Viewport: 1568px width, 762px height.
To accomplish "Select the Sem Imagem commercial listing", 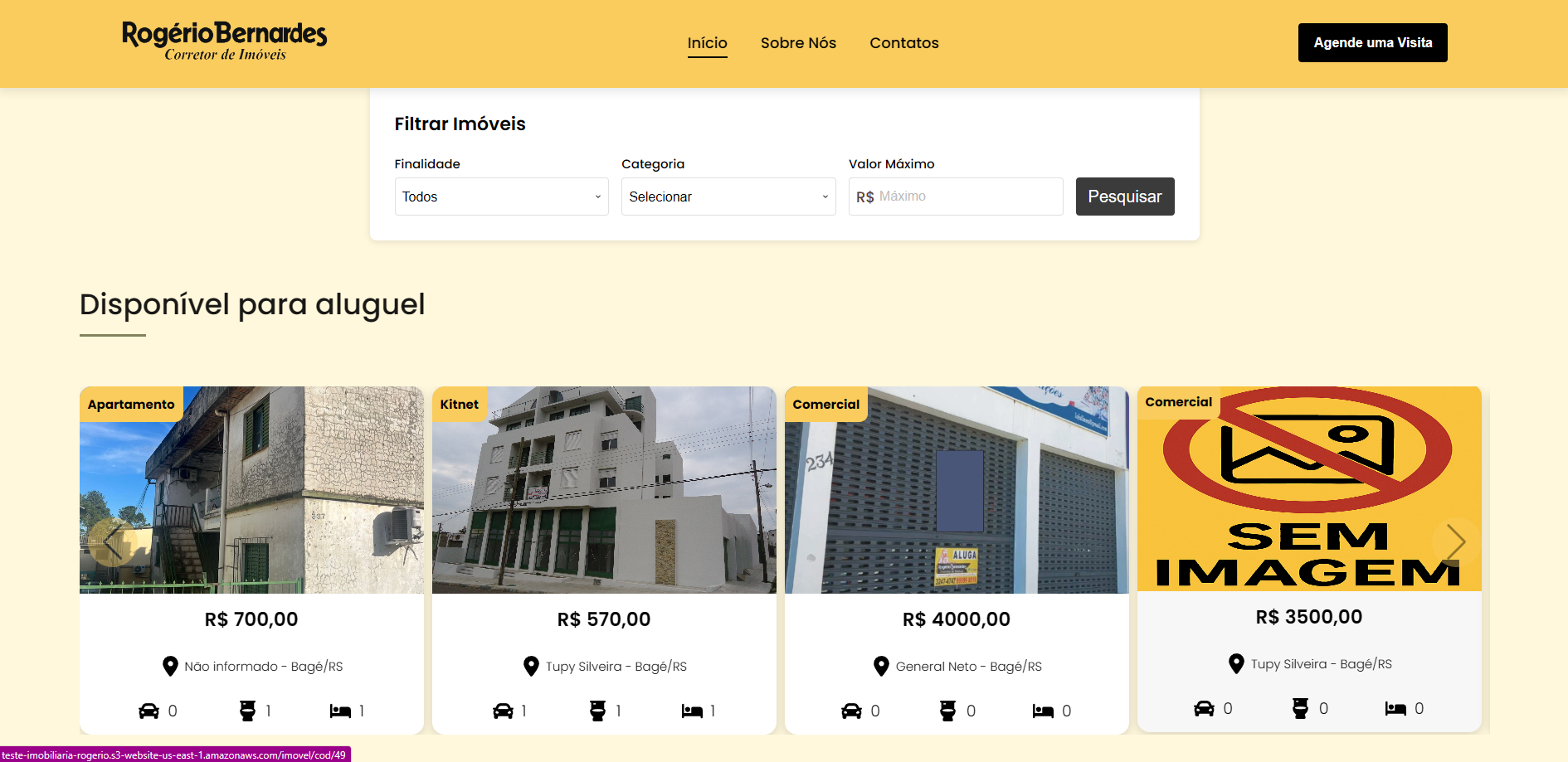I will tap(1308, 489).
